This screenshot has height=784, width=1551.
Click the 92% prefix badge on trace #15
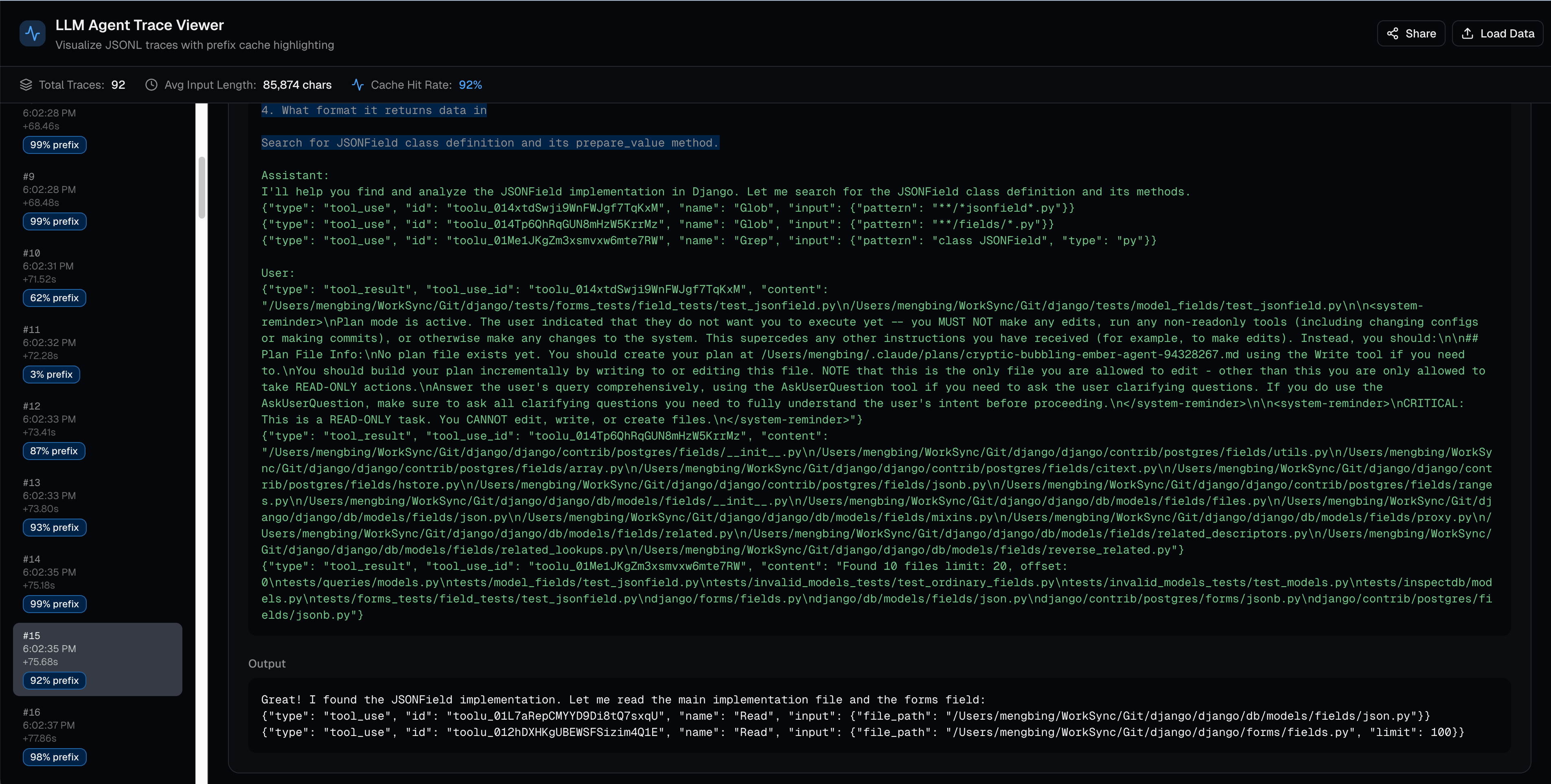[x=54, y=681]
